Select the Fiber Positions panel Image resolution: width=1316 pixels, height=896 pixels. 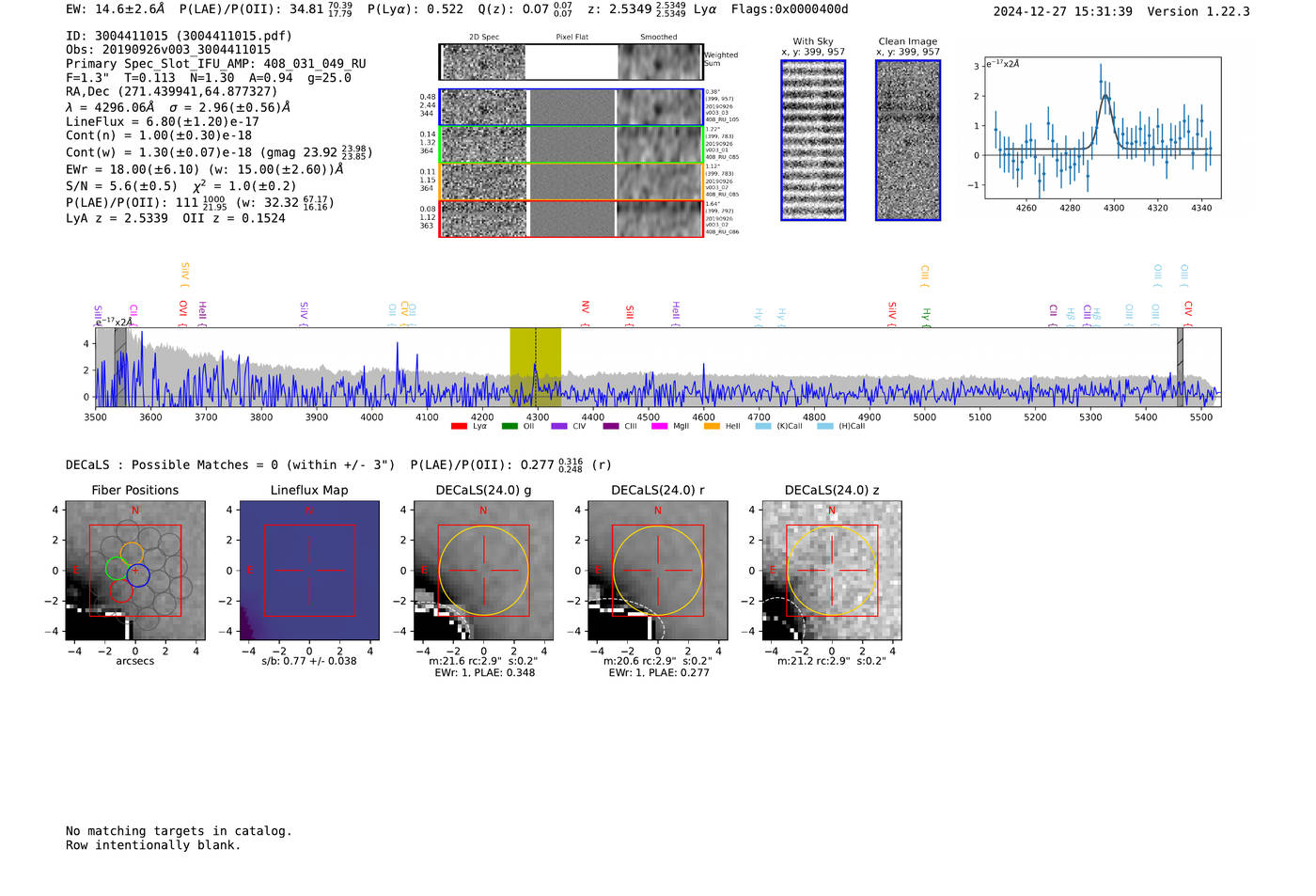tap(135, 571)
